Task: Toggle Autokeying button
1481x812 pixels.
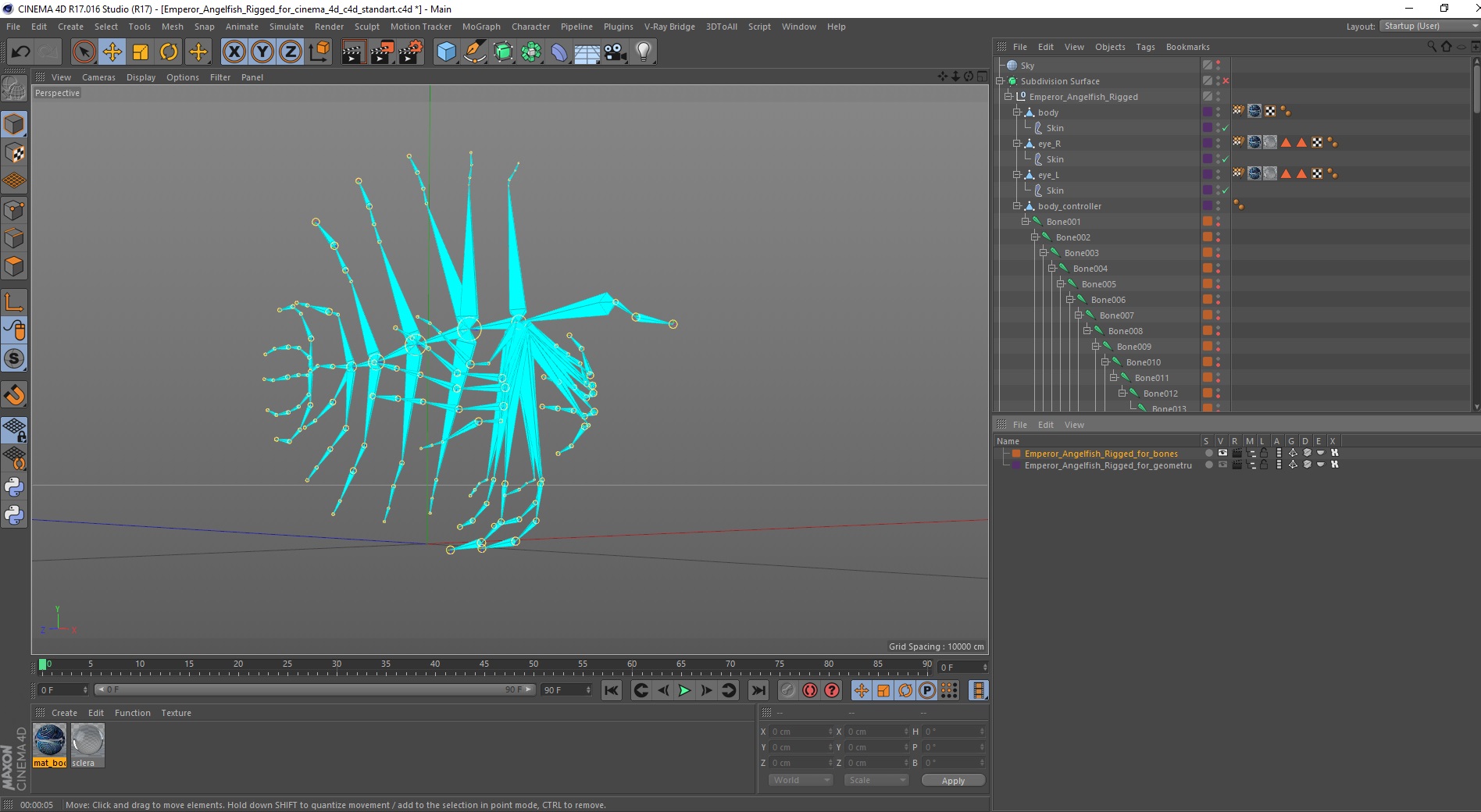Action: 810,690
